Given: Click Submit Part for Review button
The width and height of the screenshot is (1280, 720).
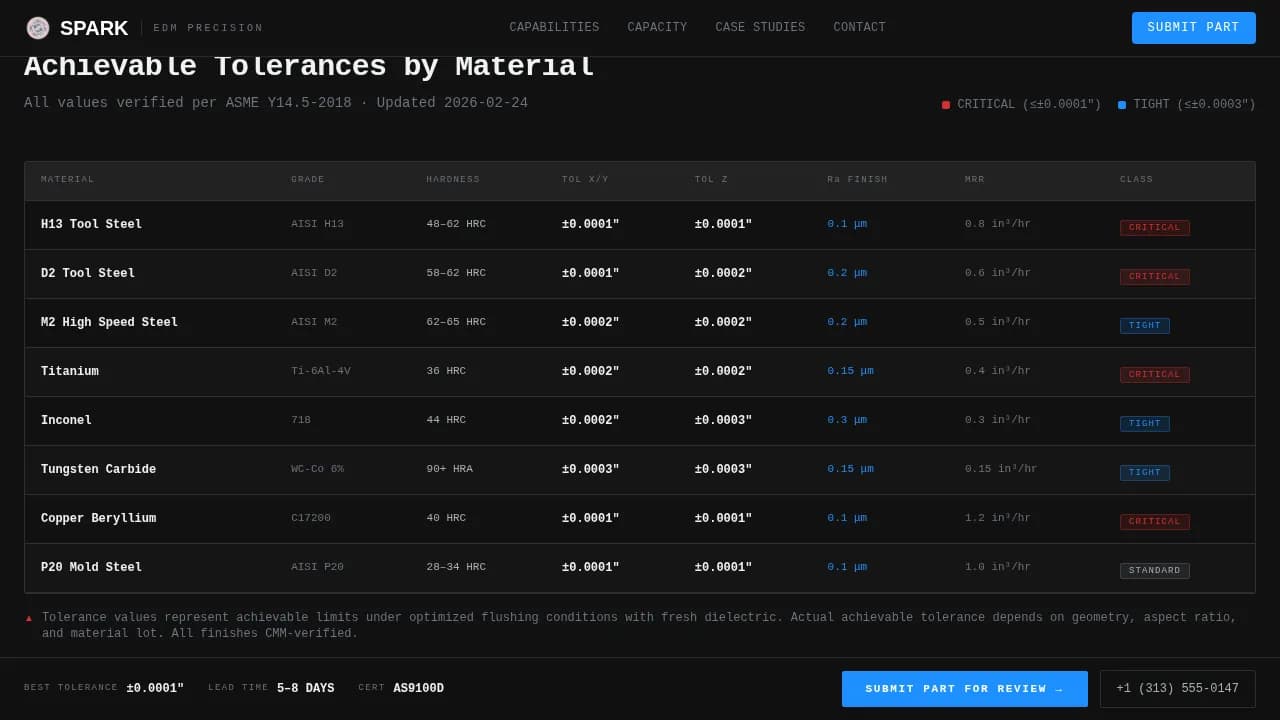Looking at the screenshot, I should click(x=964, y=689).
